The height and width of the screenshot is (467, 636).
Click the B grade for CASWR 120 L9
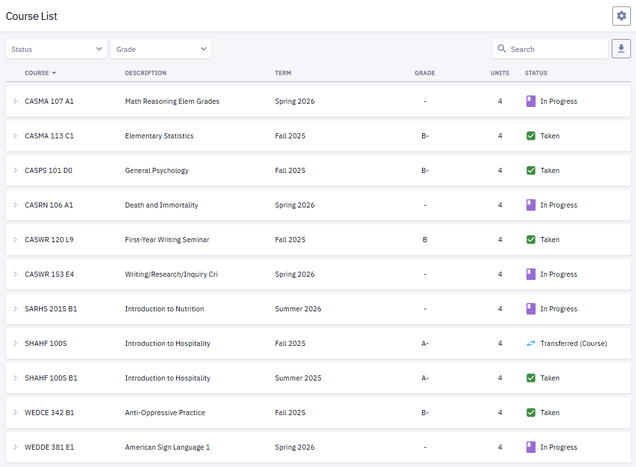[425, 240]
